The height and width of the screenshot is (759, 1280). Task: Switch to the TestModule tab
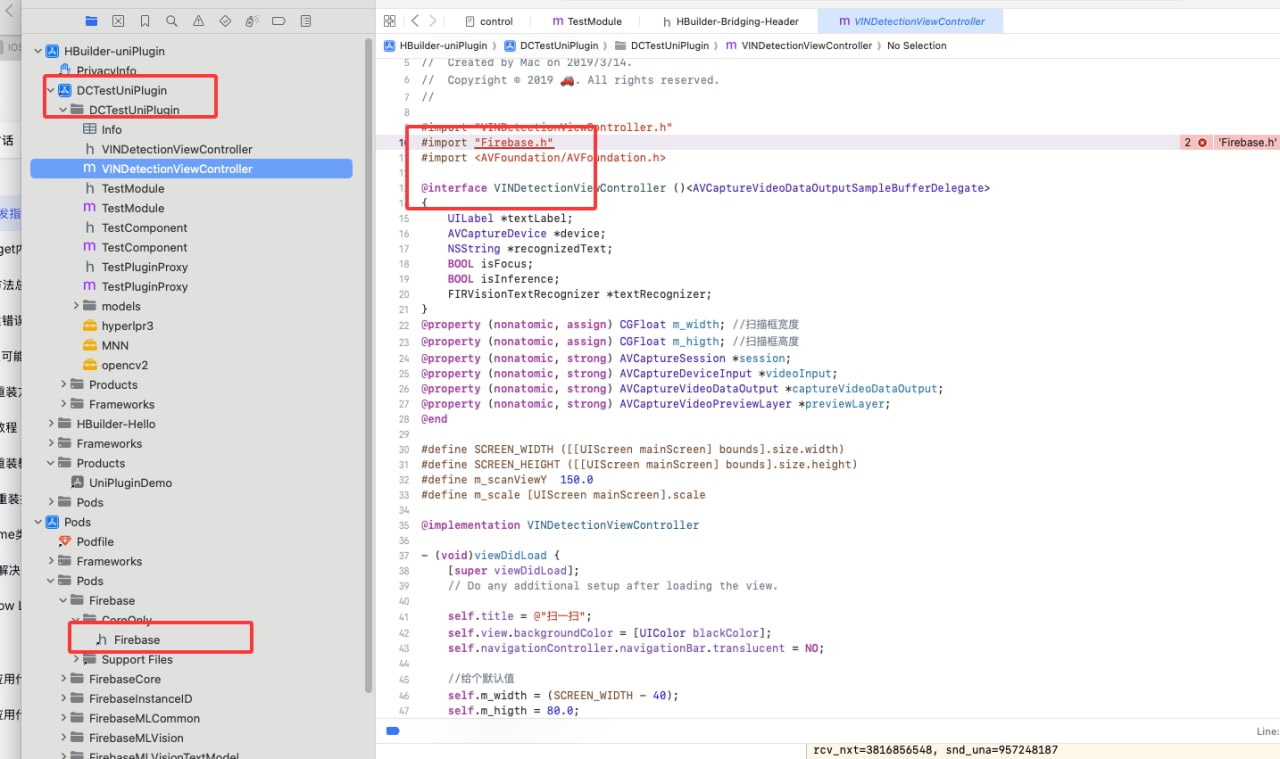(587, 21)
